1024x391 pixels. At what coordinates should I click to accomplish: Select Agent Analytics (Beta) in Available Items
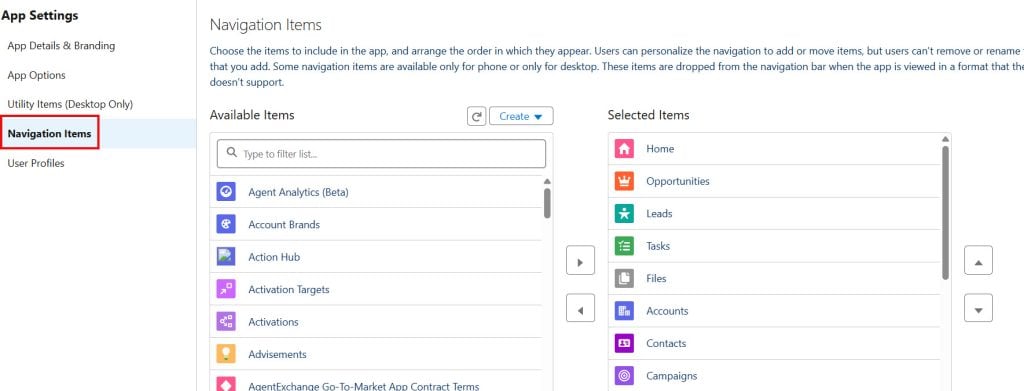coord(298,193)
